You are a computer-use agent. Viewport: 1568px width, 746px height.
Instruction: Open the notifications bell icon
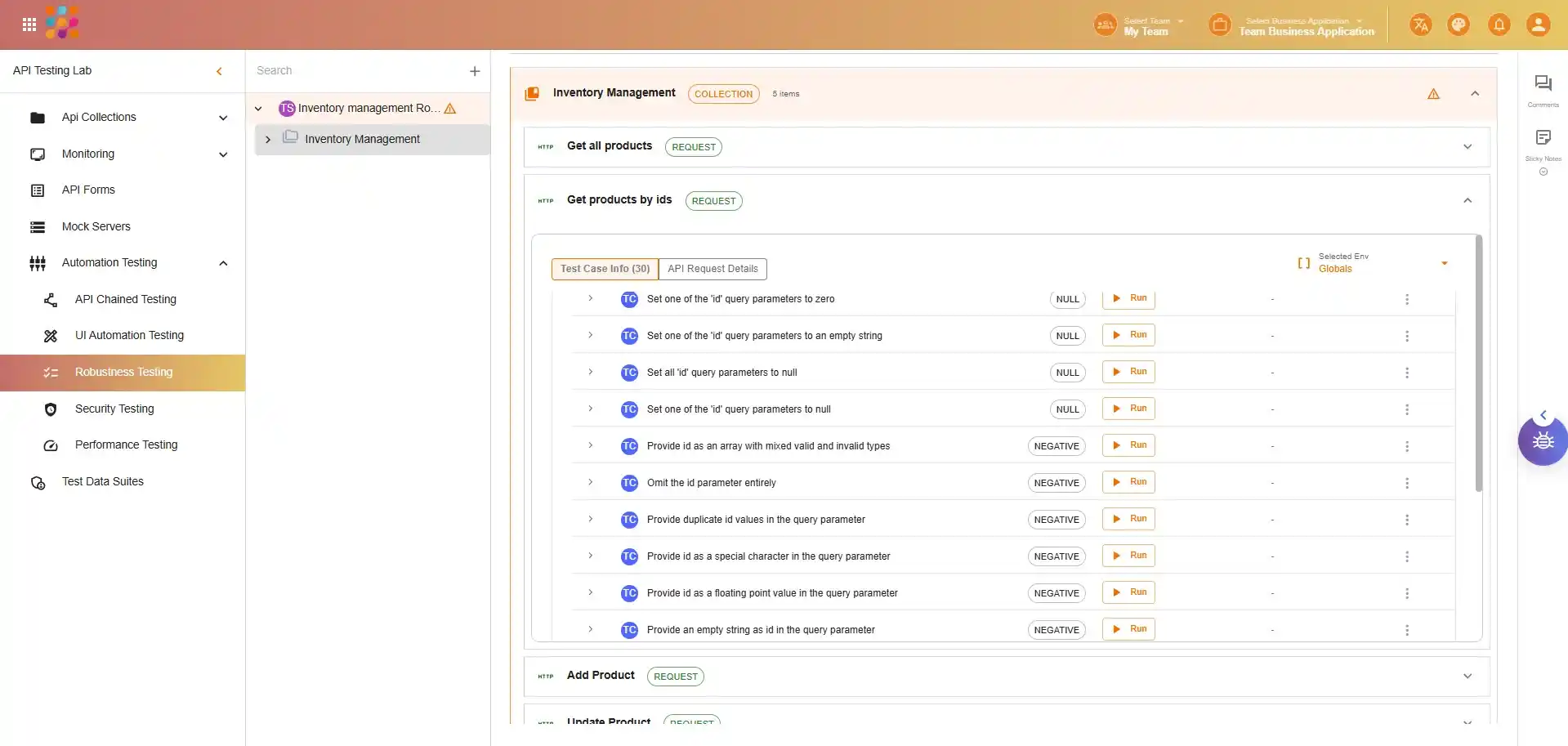pos(1499,25)
